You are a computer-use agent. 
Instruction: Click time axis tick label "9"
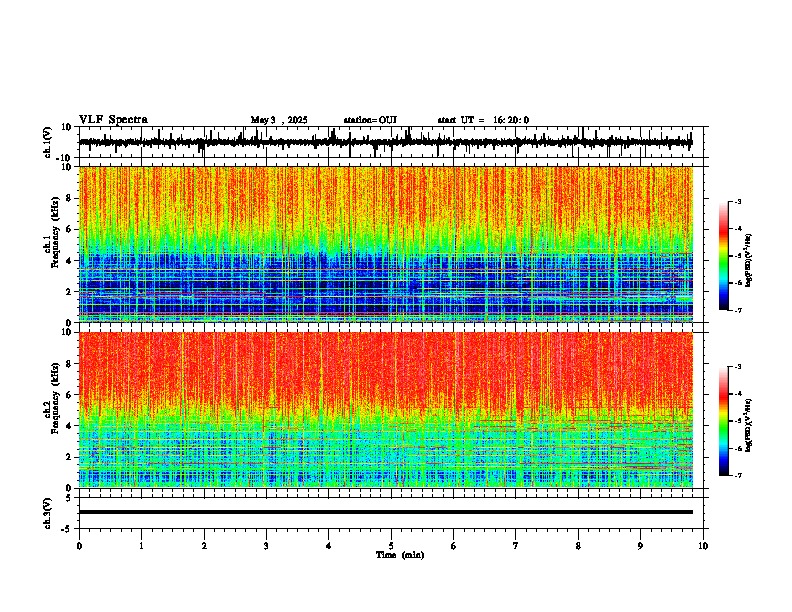640,546
